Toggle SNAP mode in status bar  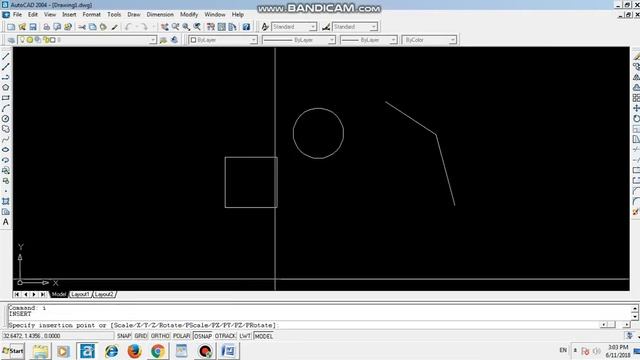point(124,336)
